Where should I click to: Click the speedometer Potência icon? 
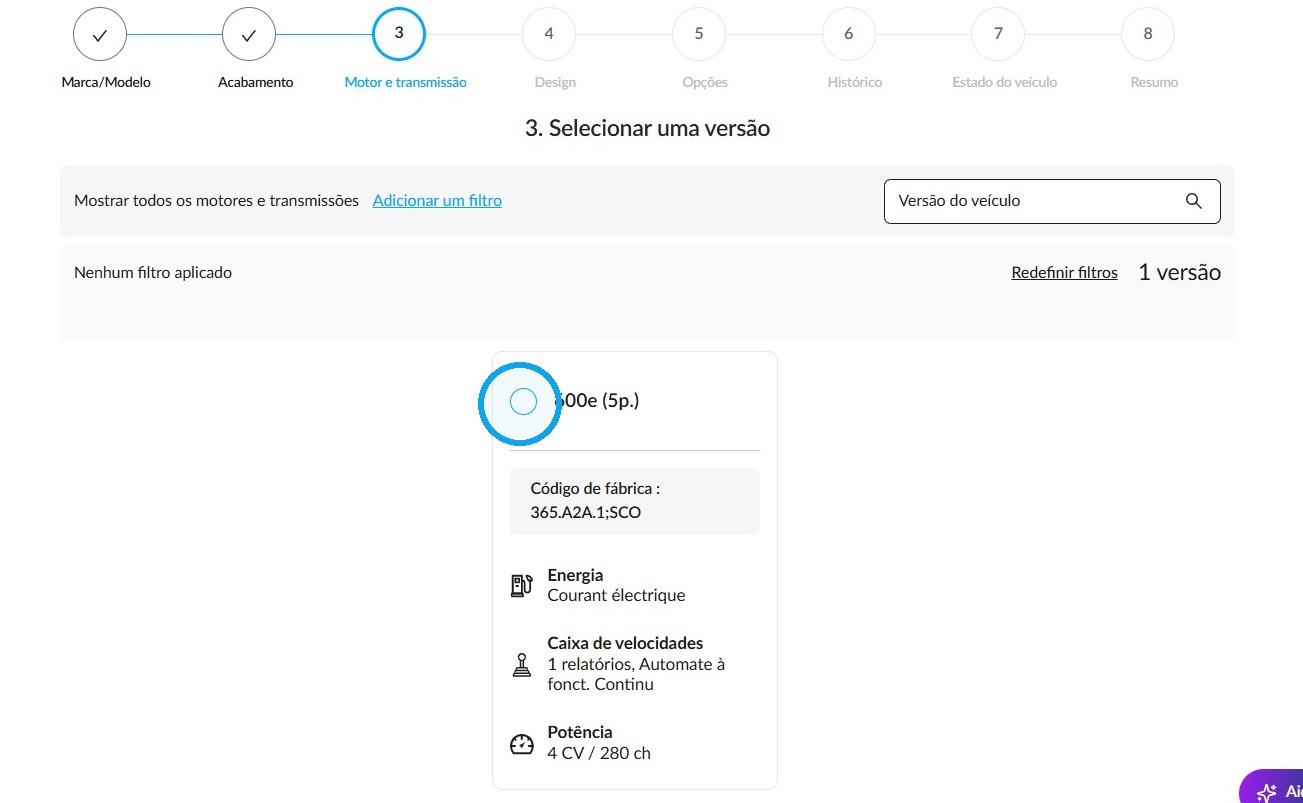(522, 744)
